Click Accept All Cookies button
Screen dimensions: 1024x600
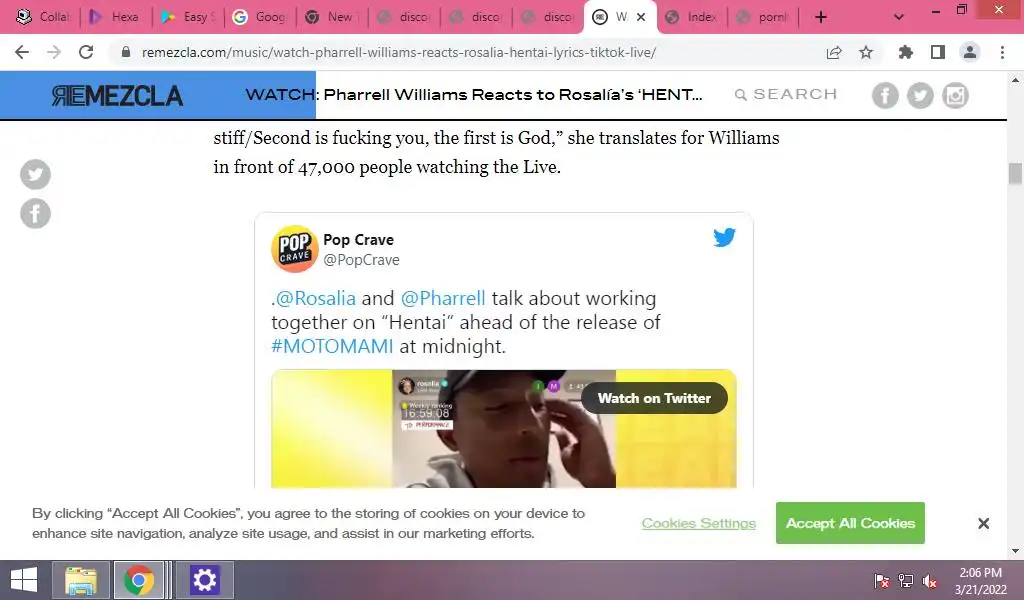850,523
